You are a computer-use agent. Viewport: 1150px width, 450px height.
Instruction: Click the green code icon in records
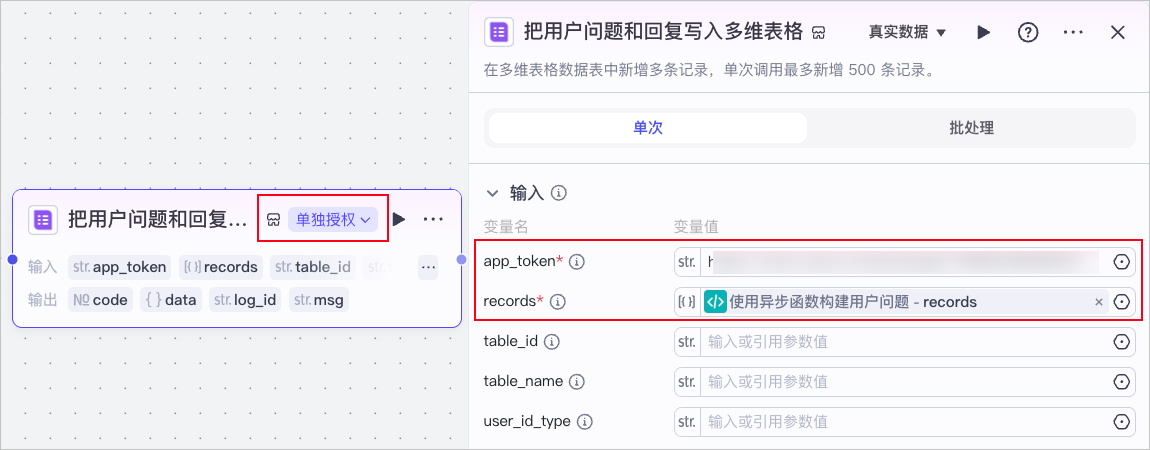tap(715, 302)
